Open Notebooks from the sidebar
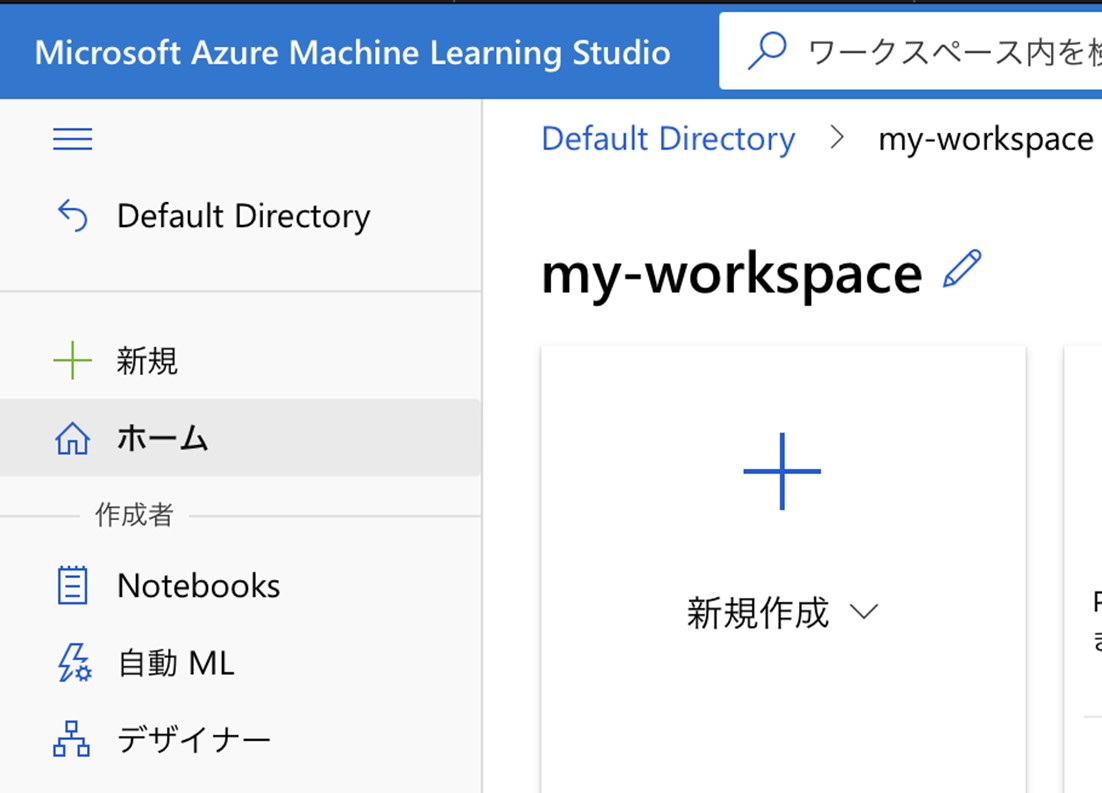The height and width of the screenshot is (793, 1102). click(240, 586)
